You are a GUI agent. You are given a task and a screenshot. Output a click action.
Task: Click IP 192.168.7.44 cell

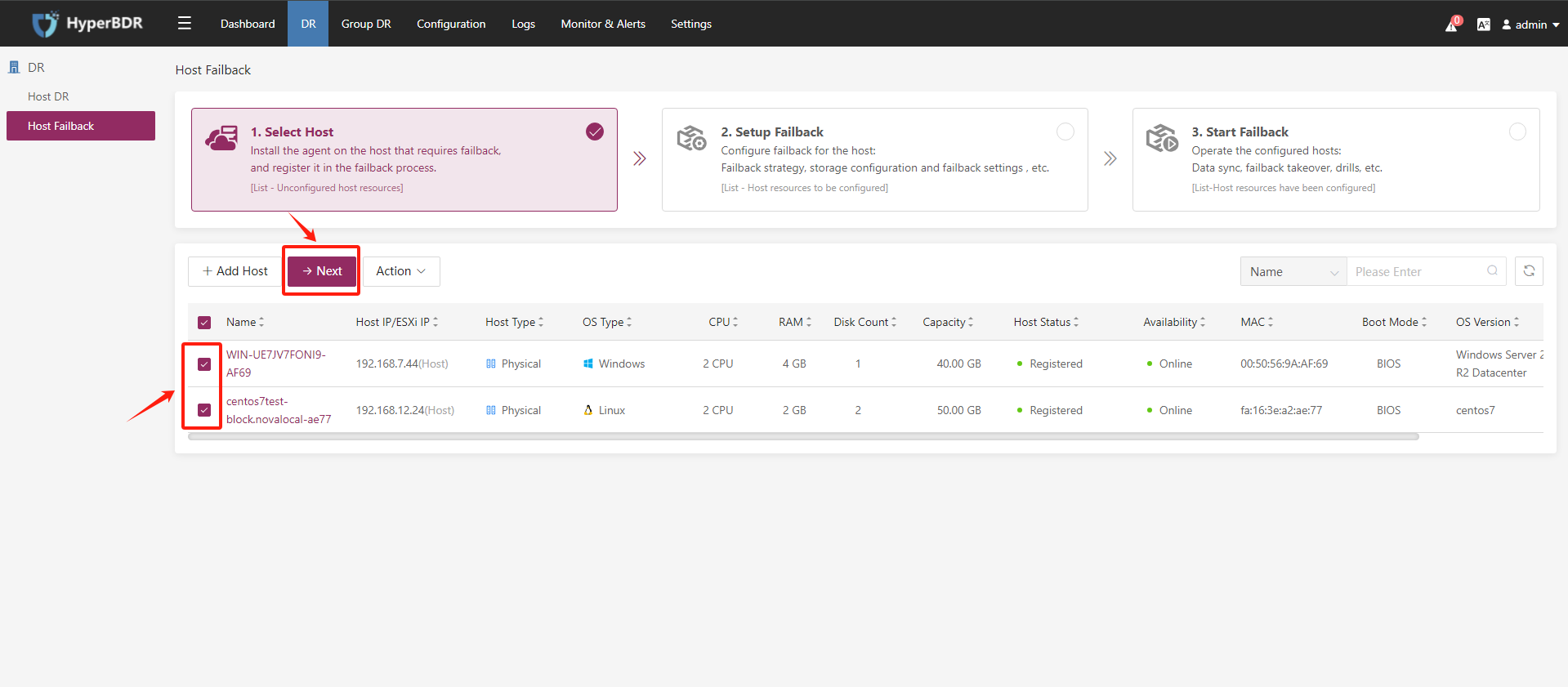tap(402, 364)
